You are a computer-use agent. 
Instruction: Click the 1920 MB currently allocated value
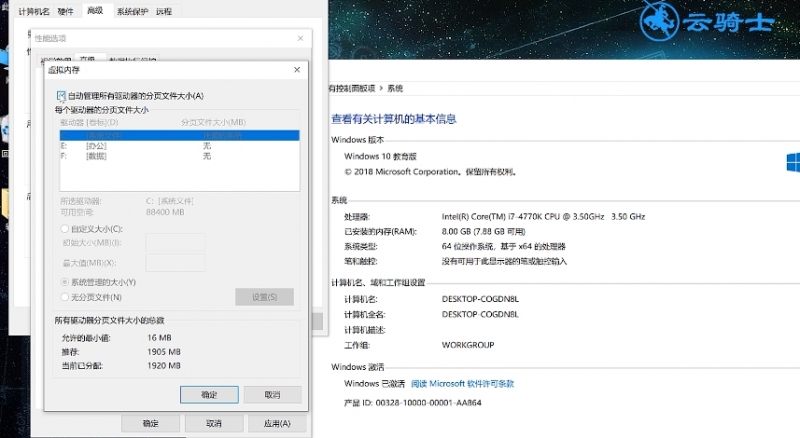coord(164,366)
